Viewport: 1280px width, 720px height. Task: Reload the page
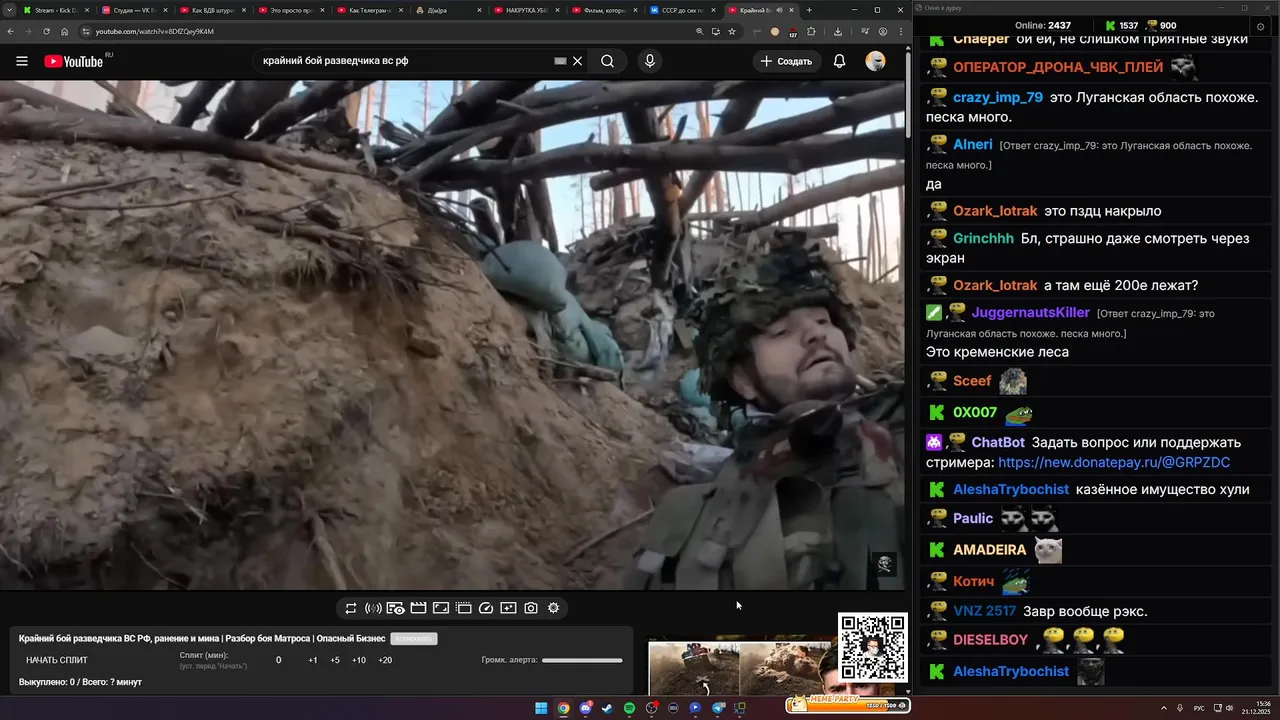tap(46, 31)
